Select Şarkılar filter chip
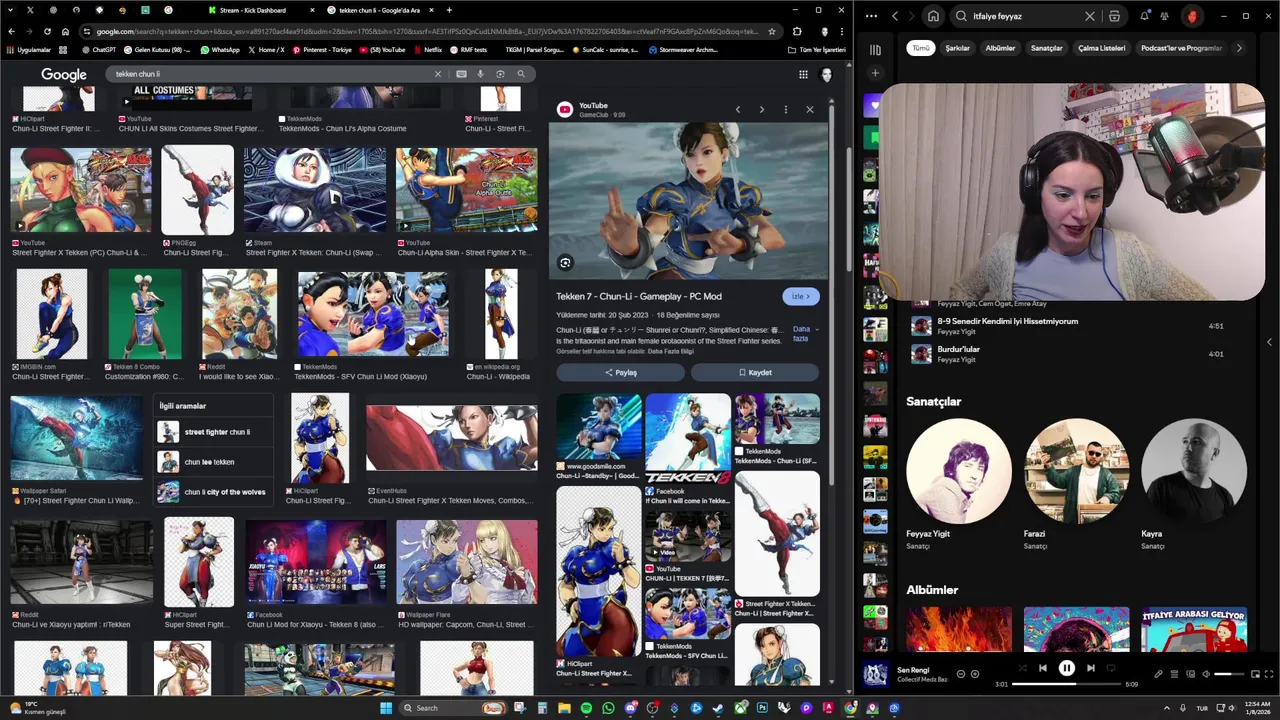 pyautogui.click(x=958, y=48)
